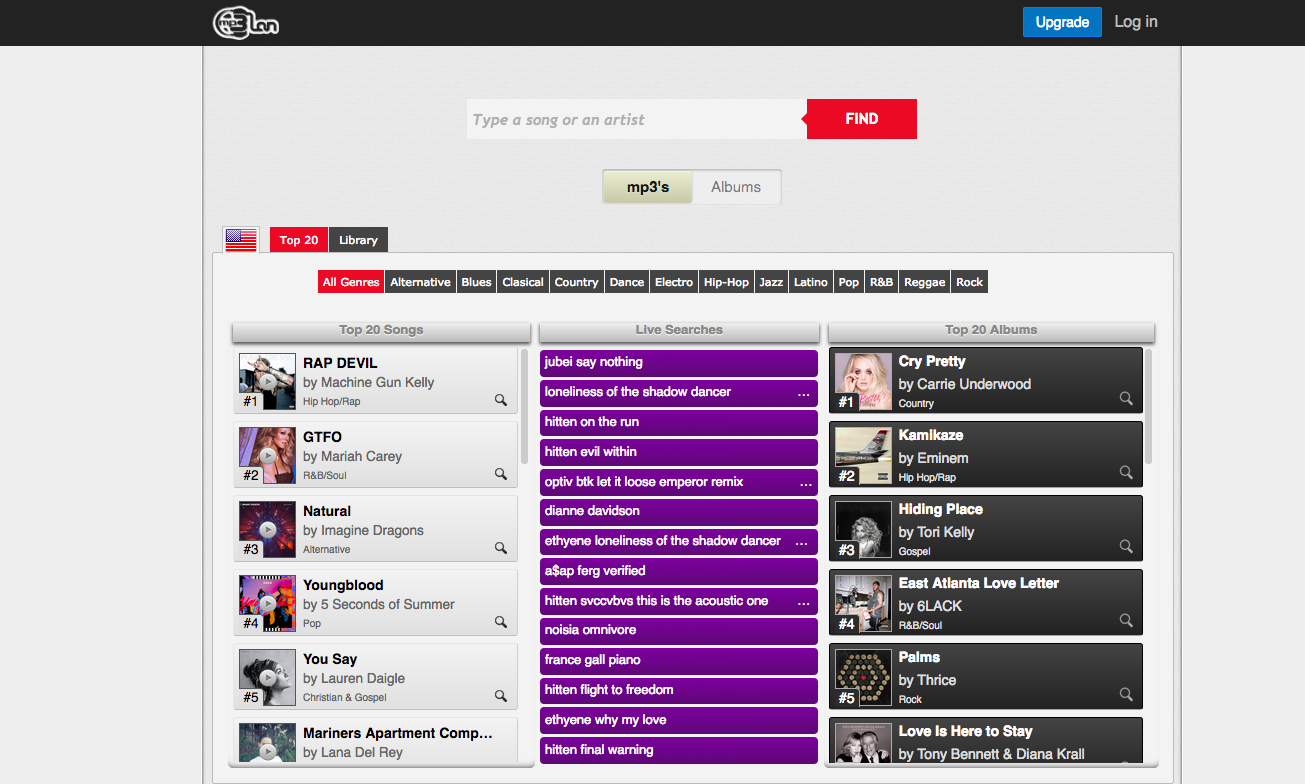
Task: Click the Top 20 Songs list scrollbar
Action: point(525,406)
